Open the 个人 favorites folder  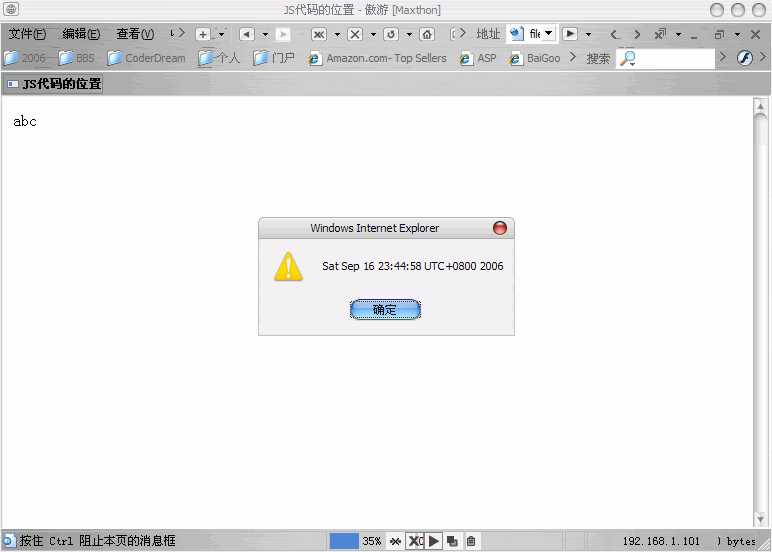tap(219, 58)
